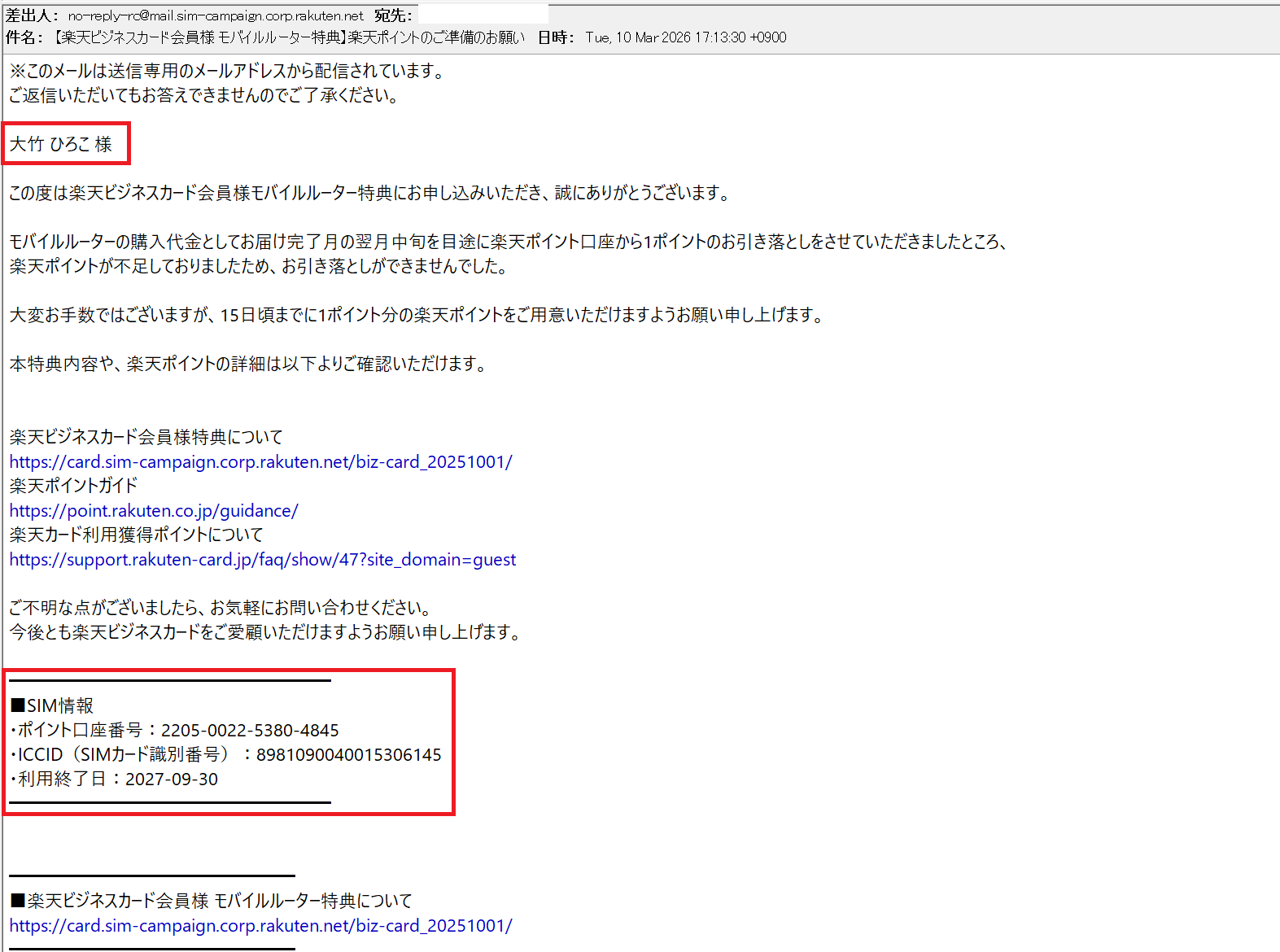1280x952 pixels.
Task: Click the sender address no-reply-rc@mail.sim-campaign
Action: (216, 15)
